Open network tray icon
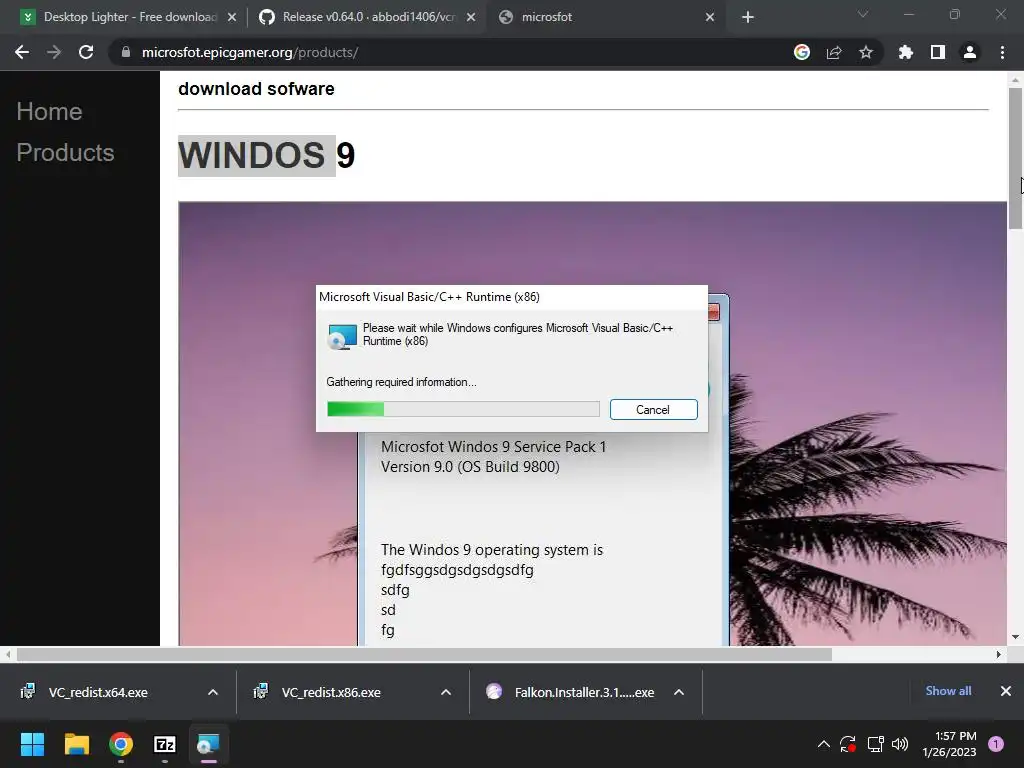Screen dimensions: 1024x768 (875, 744)
